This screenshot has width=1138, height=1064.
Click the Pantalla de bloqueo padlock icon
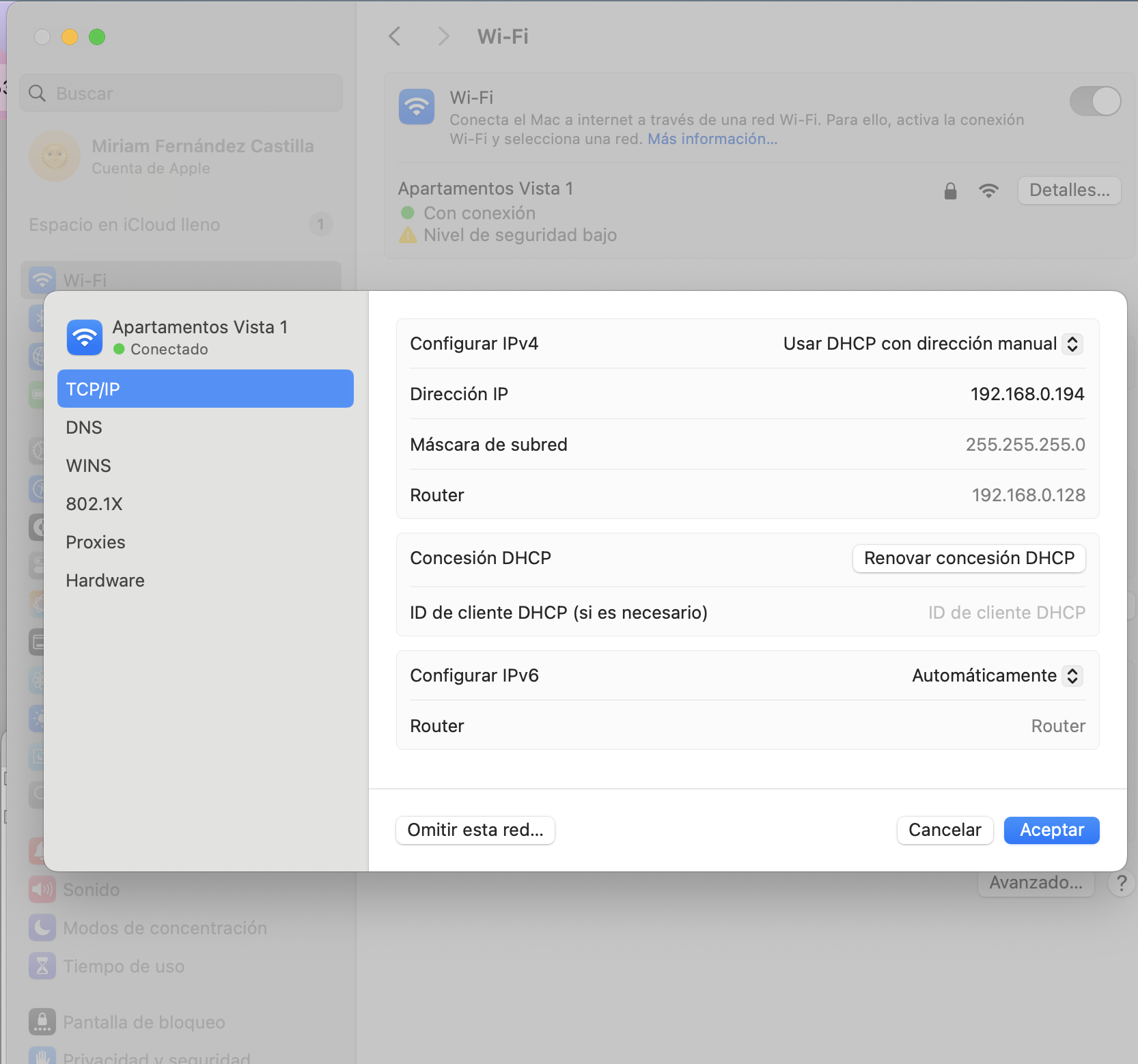(42, 1022)
